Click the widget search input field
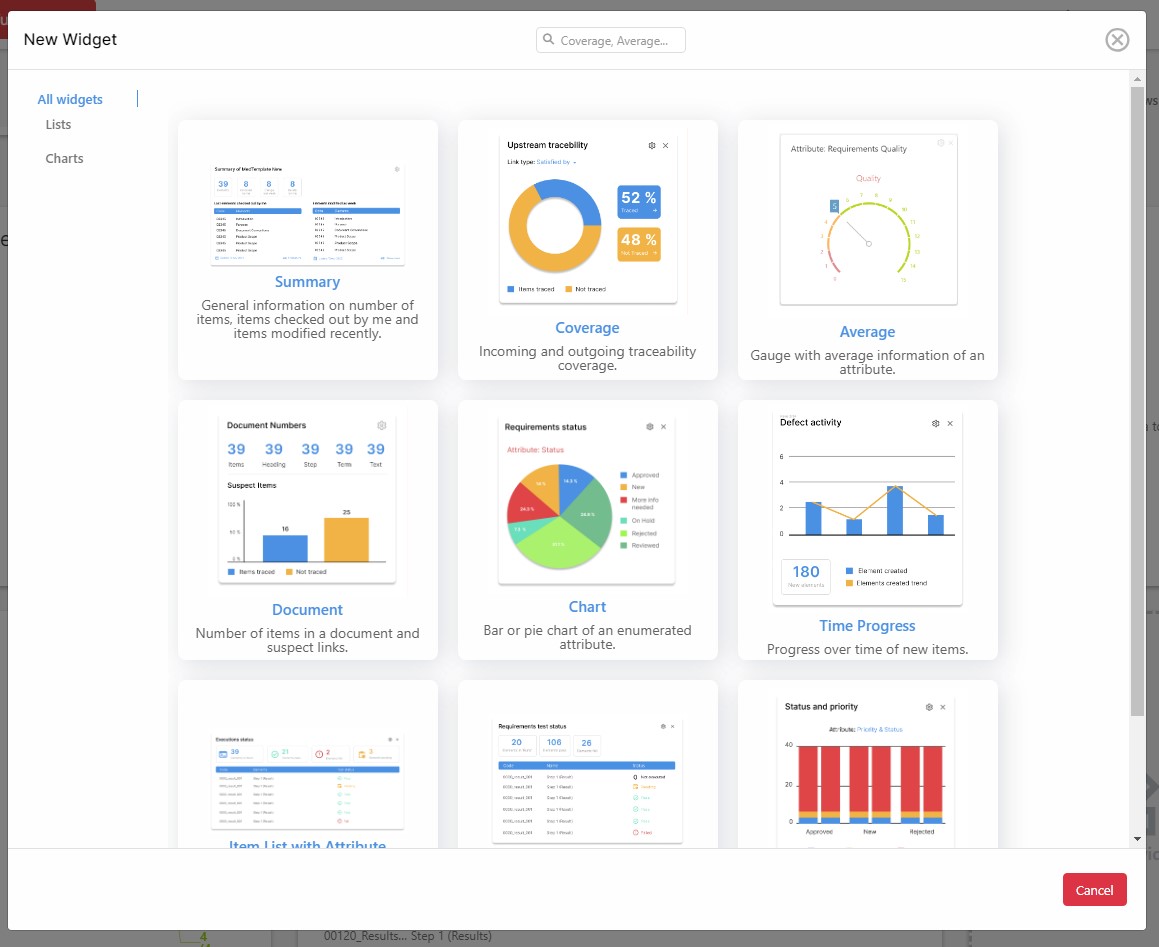The width and height of the screenshot is (1159, 947). 611,40
